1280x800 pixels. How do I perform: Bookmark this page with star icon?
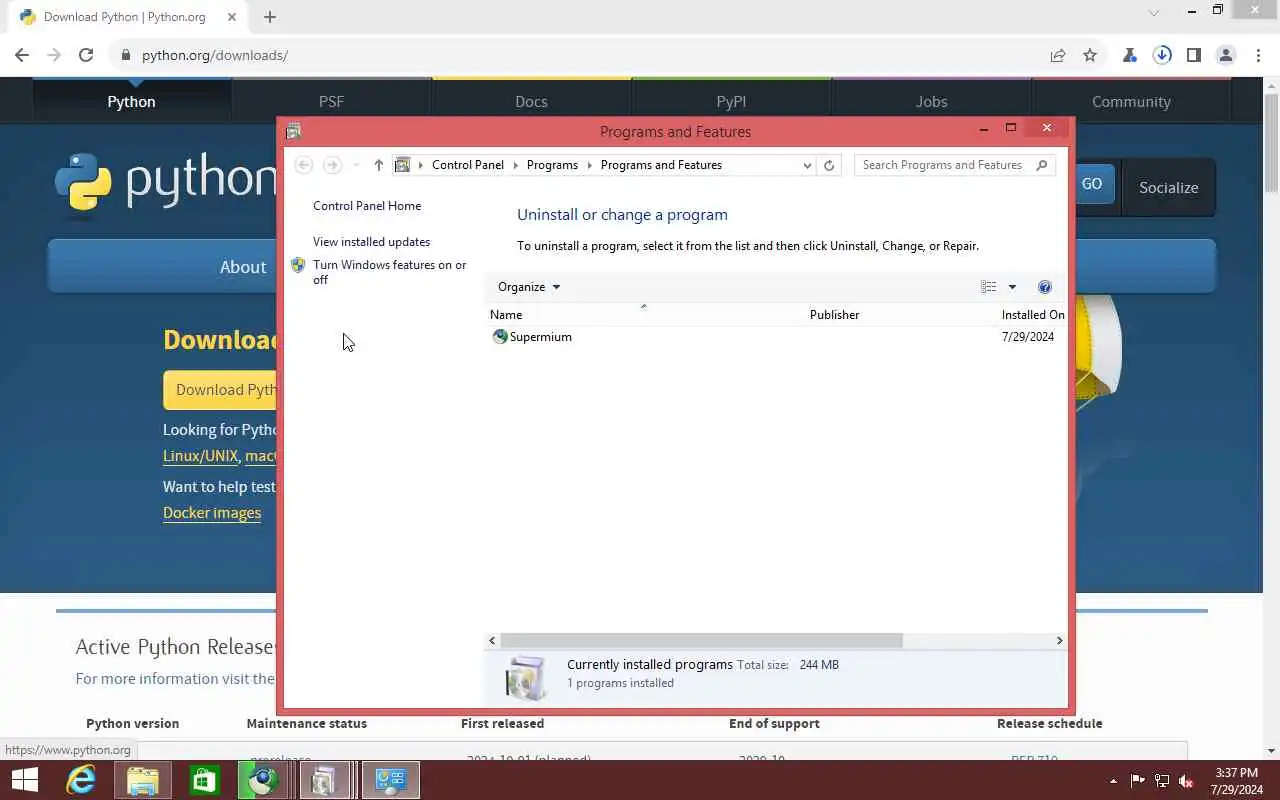pyautogui.click(x=1090, y=55)
